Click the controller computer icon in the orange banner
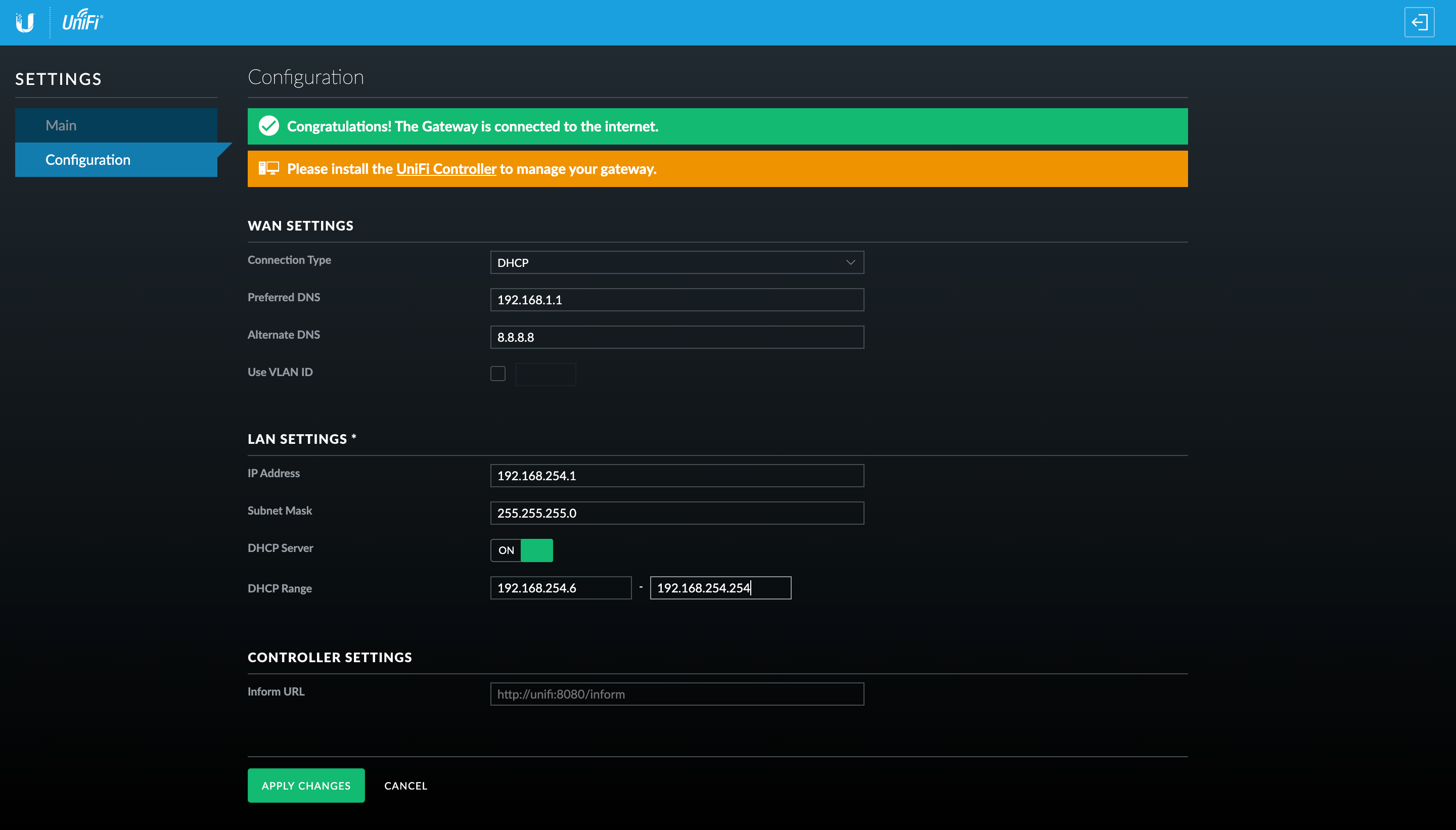The image size is (1456, 830). click(x=268, y=168)
